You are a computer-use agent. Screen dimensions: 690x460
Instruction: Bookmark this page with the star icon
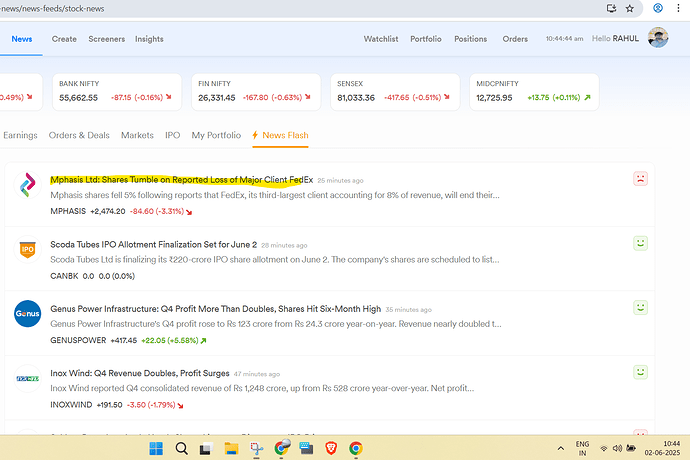click(630, 8)
